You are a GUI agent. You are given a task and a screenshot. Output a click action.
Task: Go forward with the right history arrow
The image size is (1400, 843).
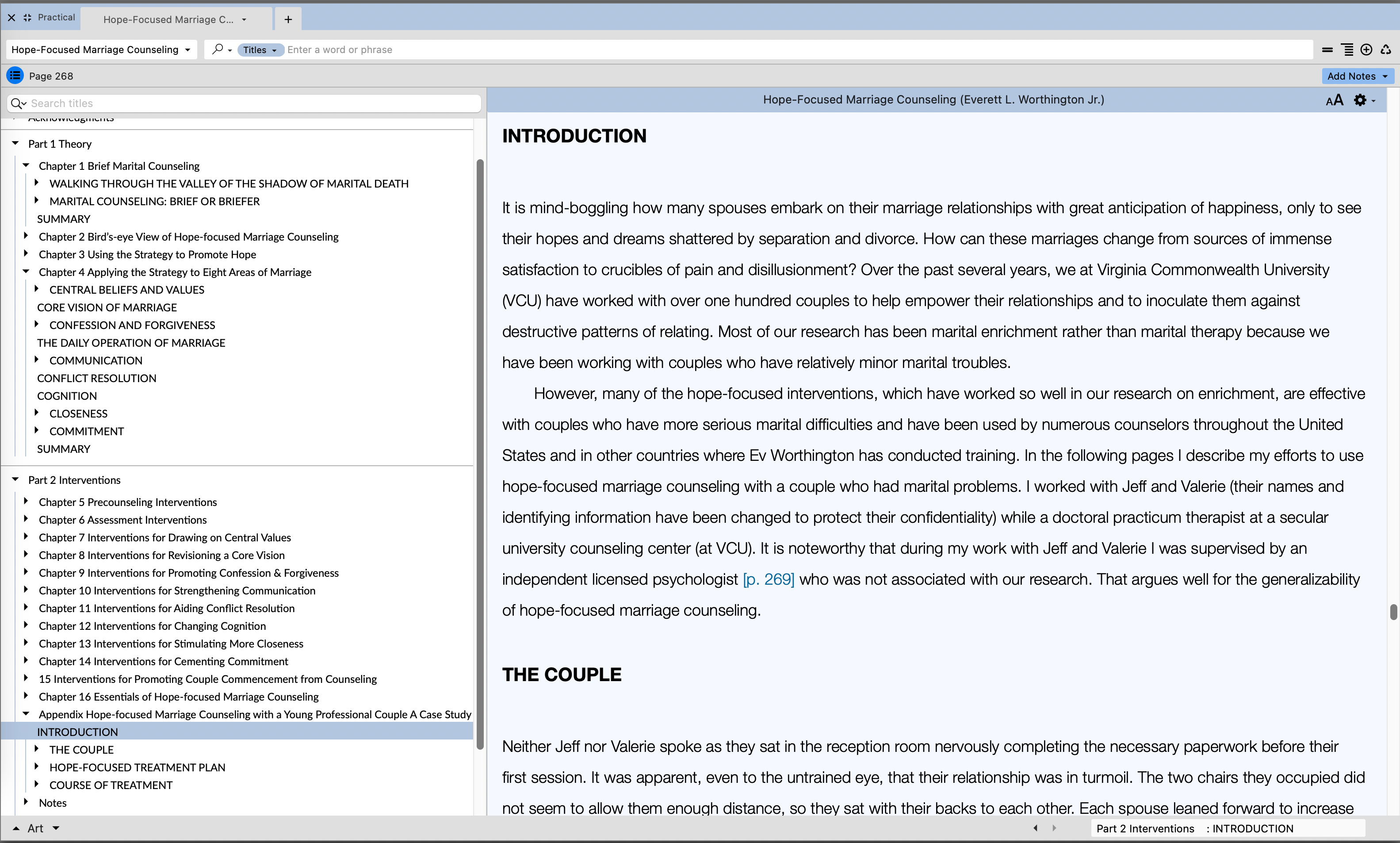click(1054, 828)
